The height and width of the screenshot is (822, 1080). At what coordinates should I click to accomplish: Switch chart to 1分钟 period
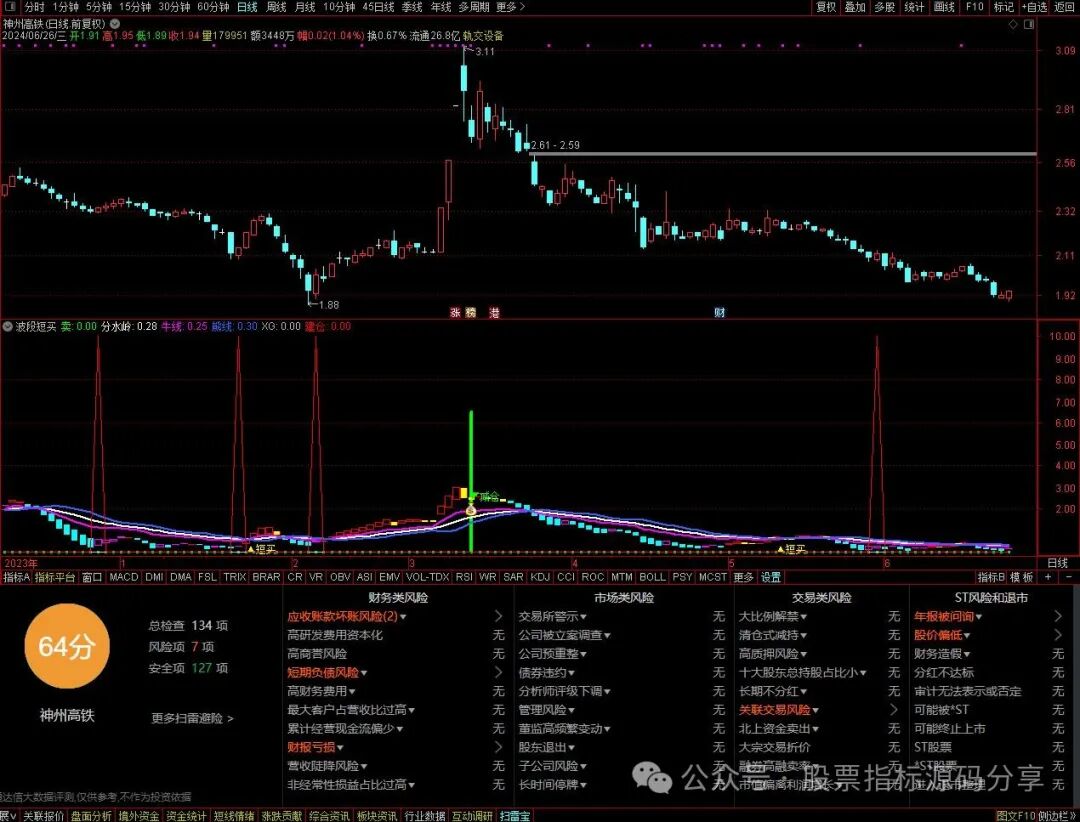click(65, 7)
